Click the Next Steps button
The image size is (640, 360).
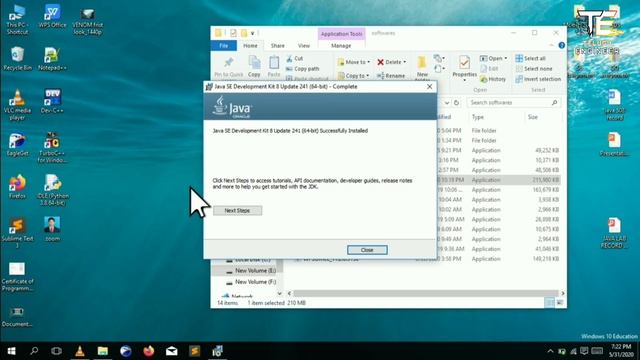click(x=237, y=211)
